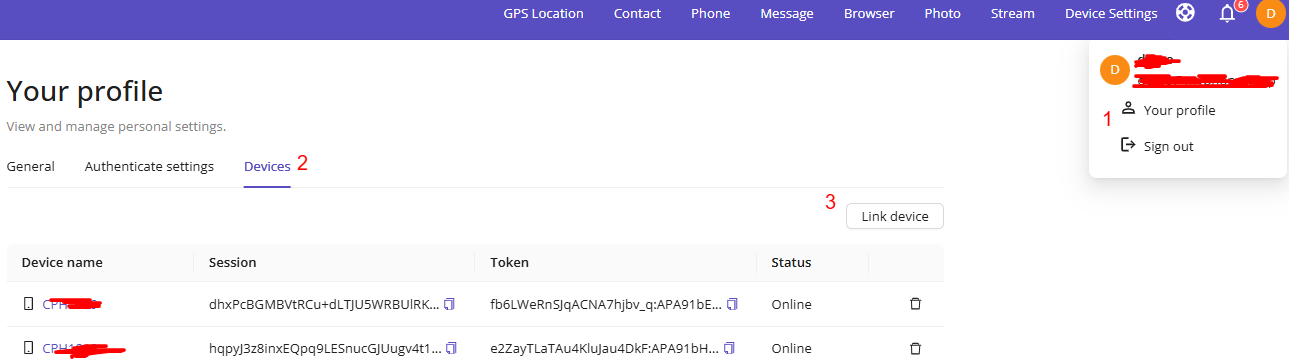Copy the token starting with e2ZayTLaTAu4
Viewport: 1289px width, 363px height.
click(x=727, y=348)
